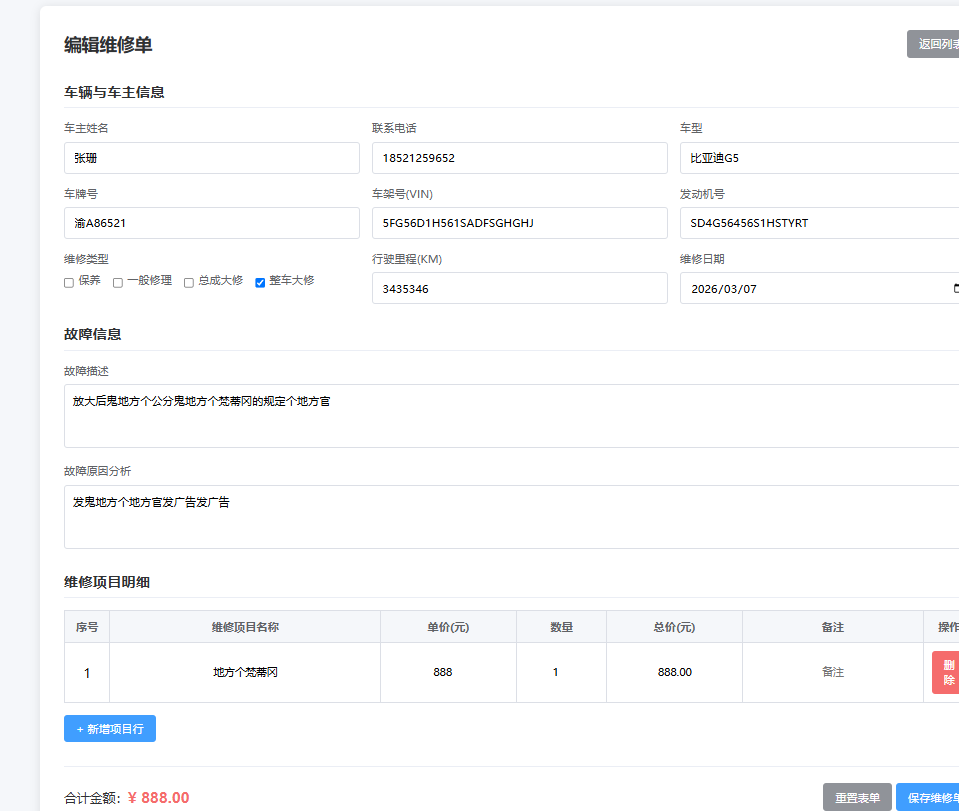Viewport: 959px width, 811px height.
Task: Click the 车型 field showing 比亚迪G5
Action: click(820, 158)
